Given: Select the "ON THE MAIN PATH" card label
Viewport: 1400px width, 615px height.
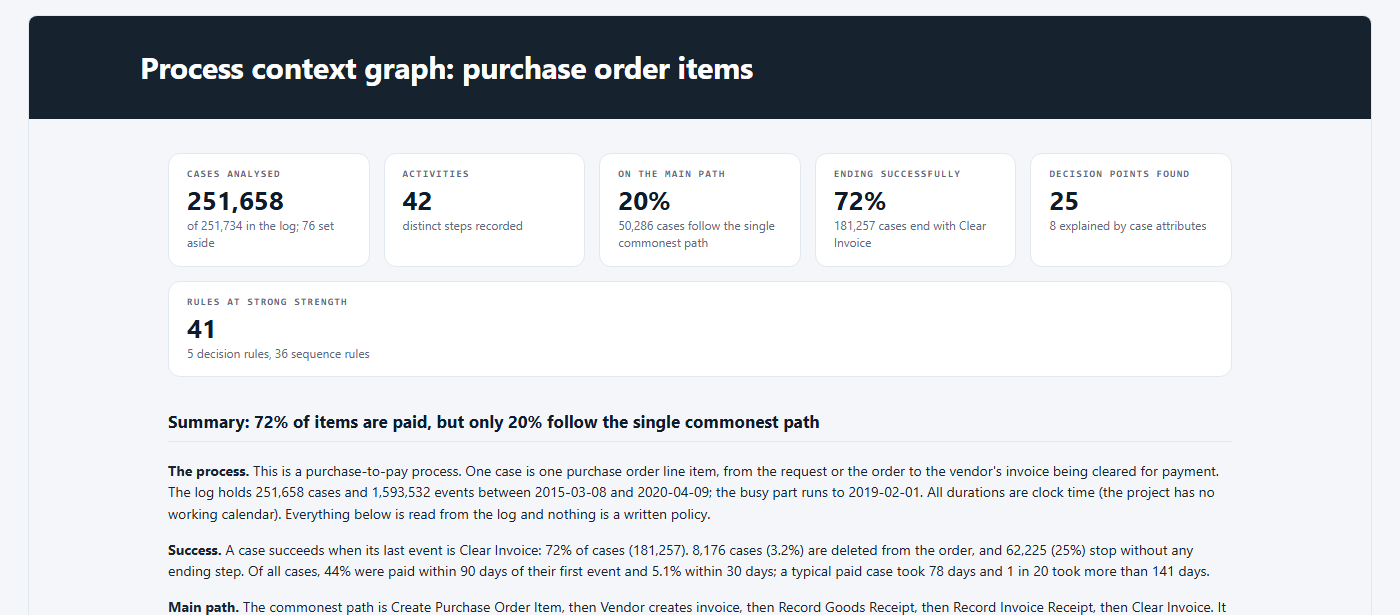Looking at the screenshot, I should tap(672, 174).
